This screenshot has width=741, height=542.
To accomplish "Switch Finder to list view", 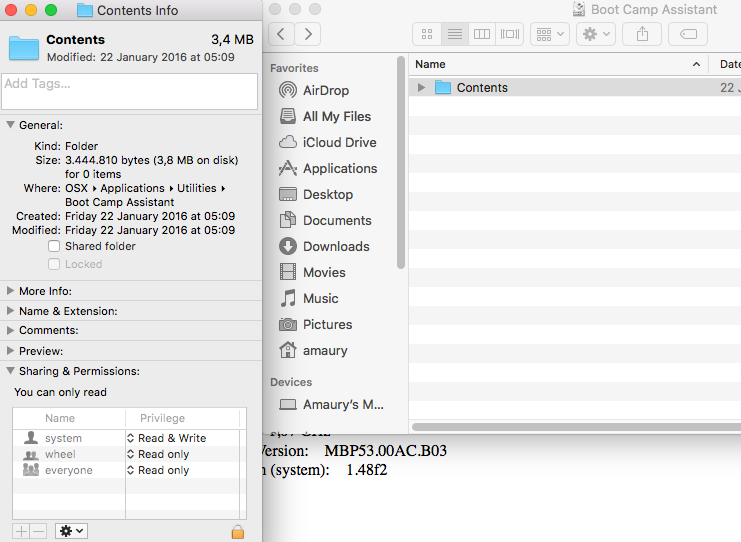I will (x=455, y=34).
